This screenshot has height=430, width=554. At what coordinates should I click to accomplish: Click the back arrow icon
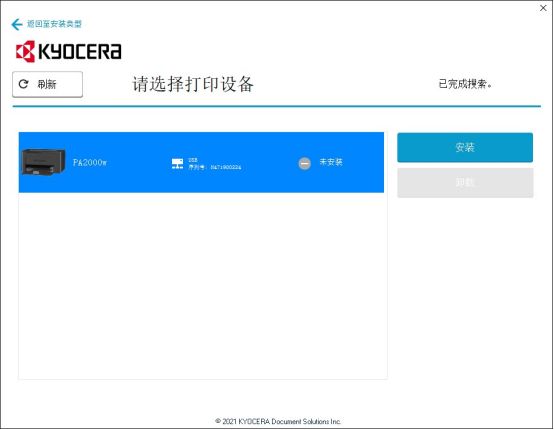17,24
